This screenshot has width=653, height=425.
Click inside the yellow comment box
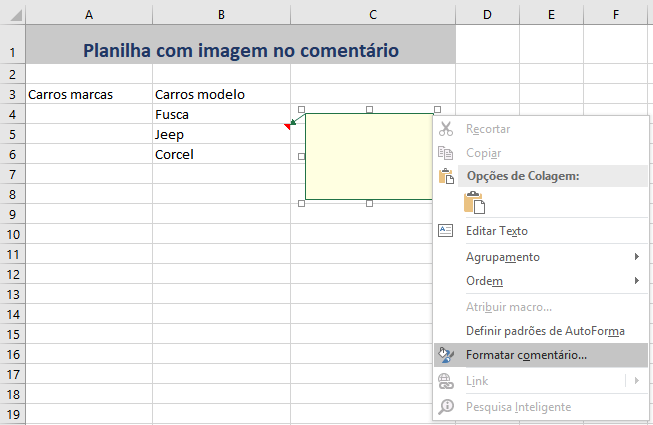point(369,157)
